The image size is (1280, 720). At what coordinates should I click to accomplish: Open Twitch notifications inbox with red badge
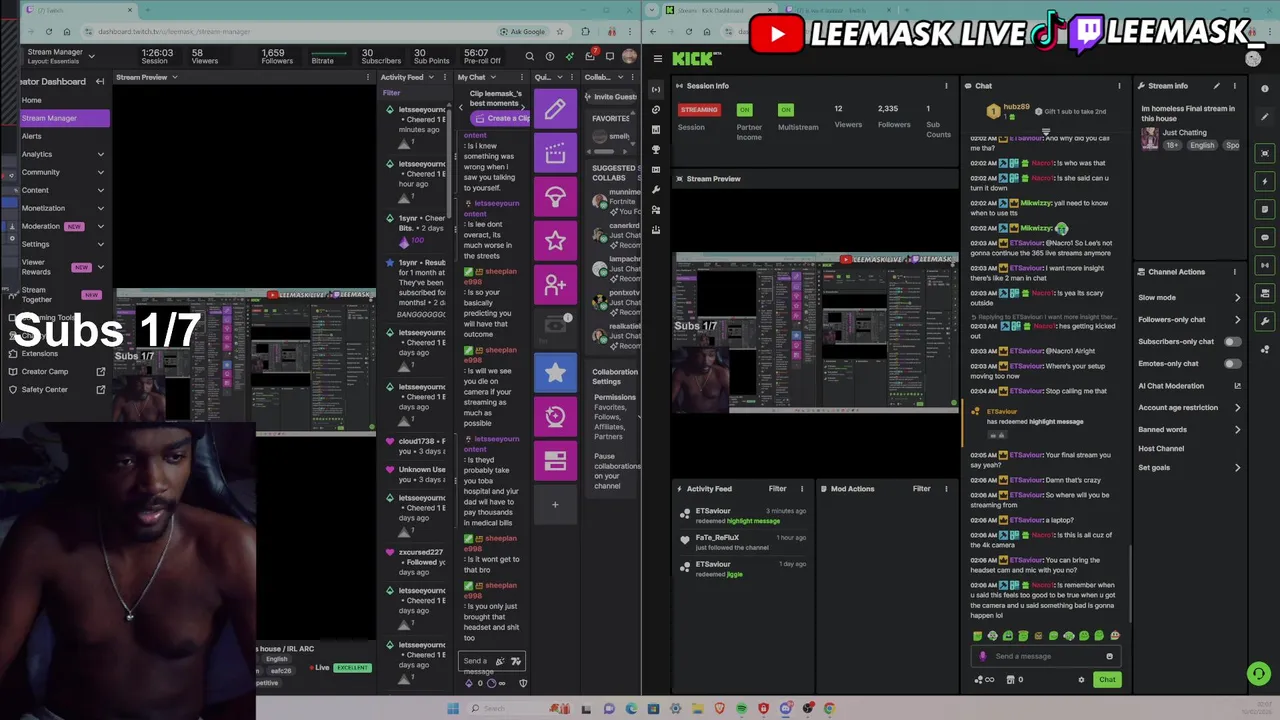[590, 57]
